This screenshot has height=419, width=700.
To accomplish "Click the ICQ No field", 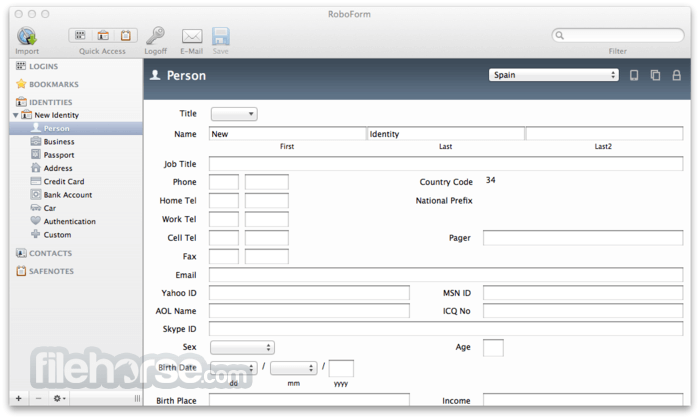I will (x=583, y=311).
